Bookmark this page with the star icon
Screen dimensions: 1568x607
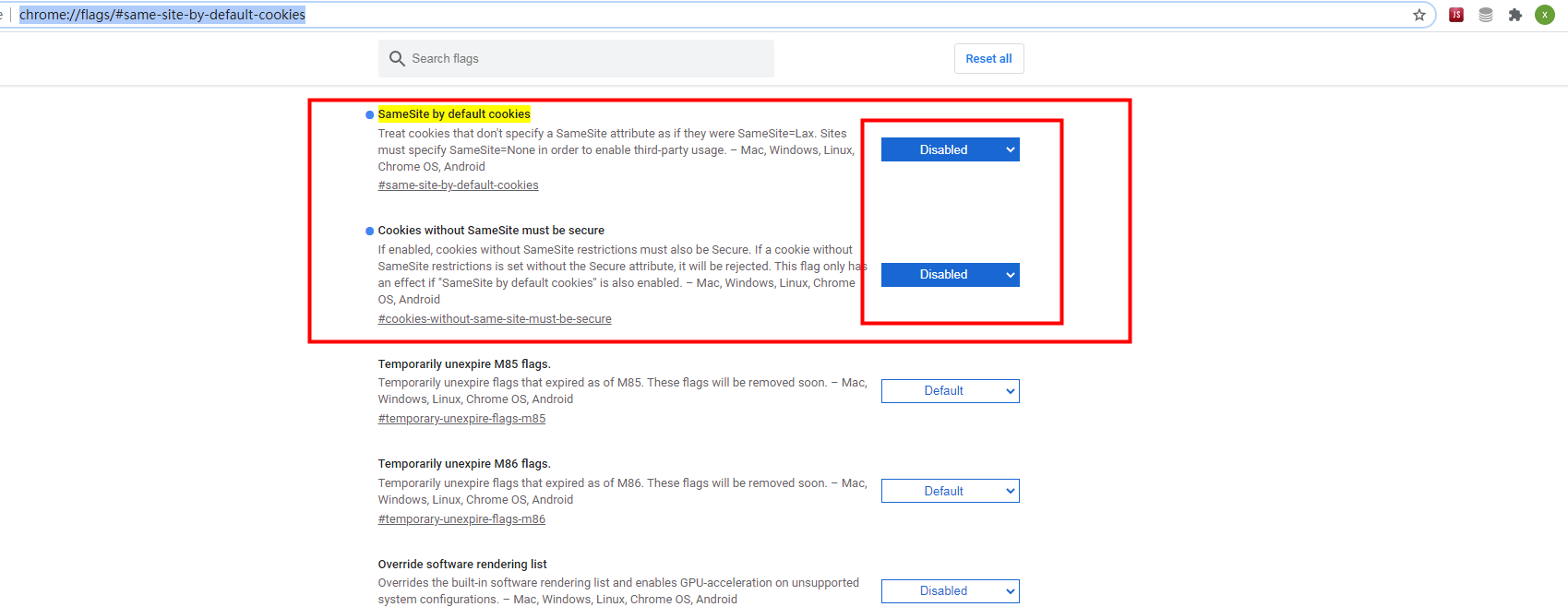tap(1419, 15)
